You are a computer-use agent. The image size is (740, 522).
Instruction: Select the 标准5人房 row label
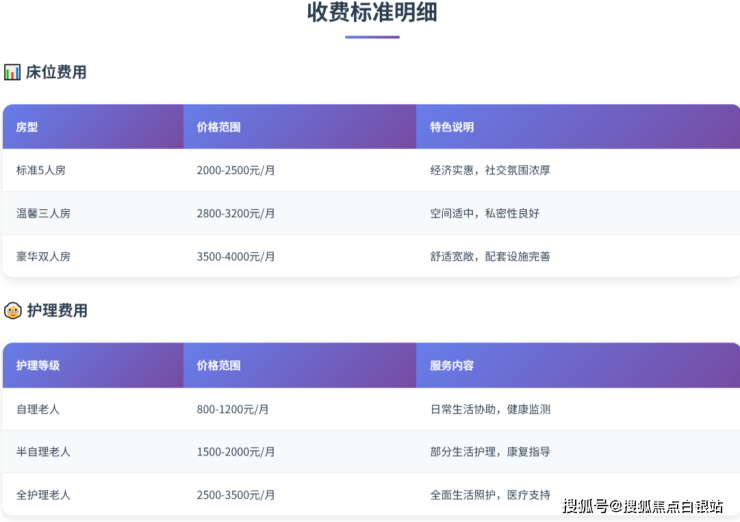click(41, 170)
